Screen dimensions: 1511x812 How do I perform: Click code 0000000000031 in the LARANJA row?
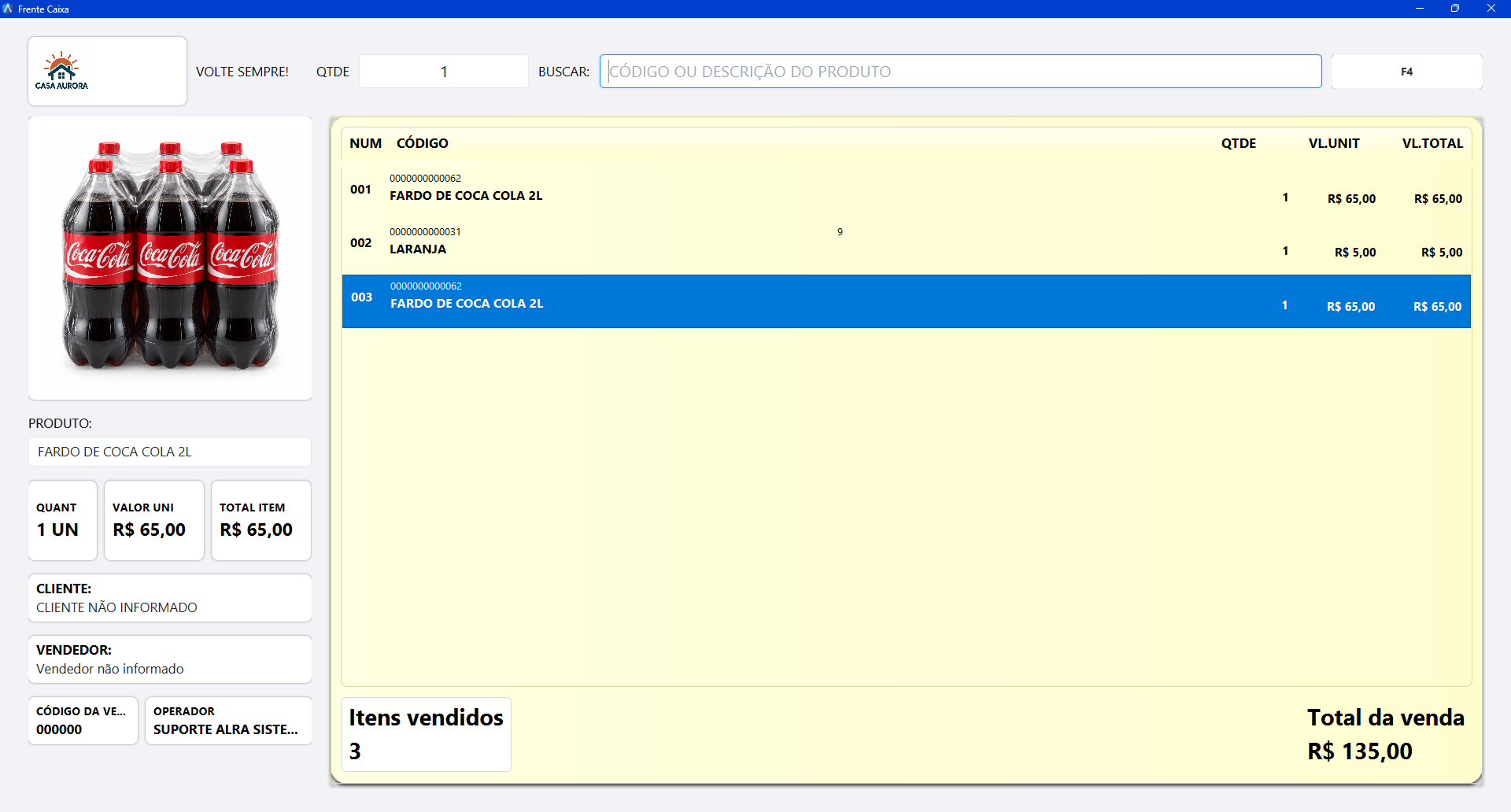pos(425,232)
